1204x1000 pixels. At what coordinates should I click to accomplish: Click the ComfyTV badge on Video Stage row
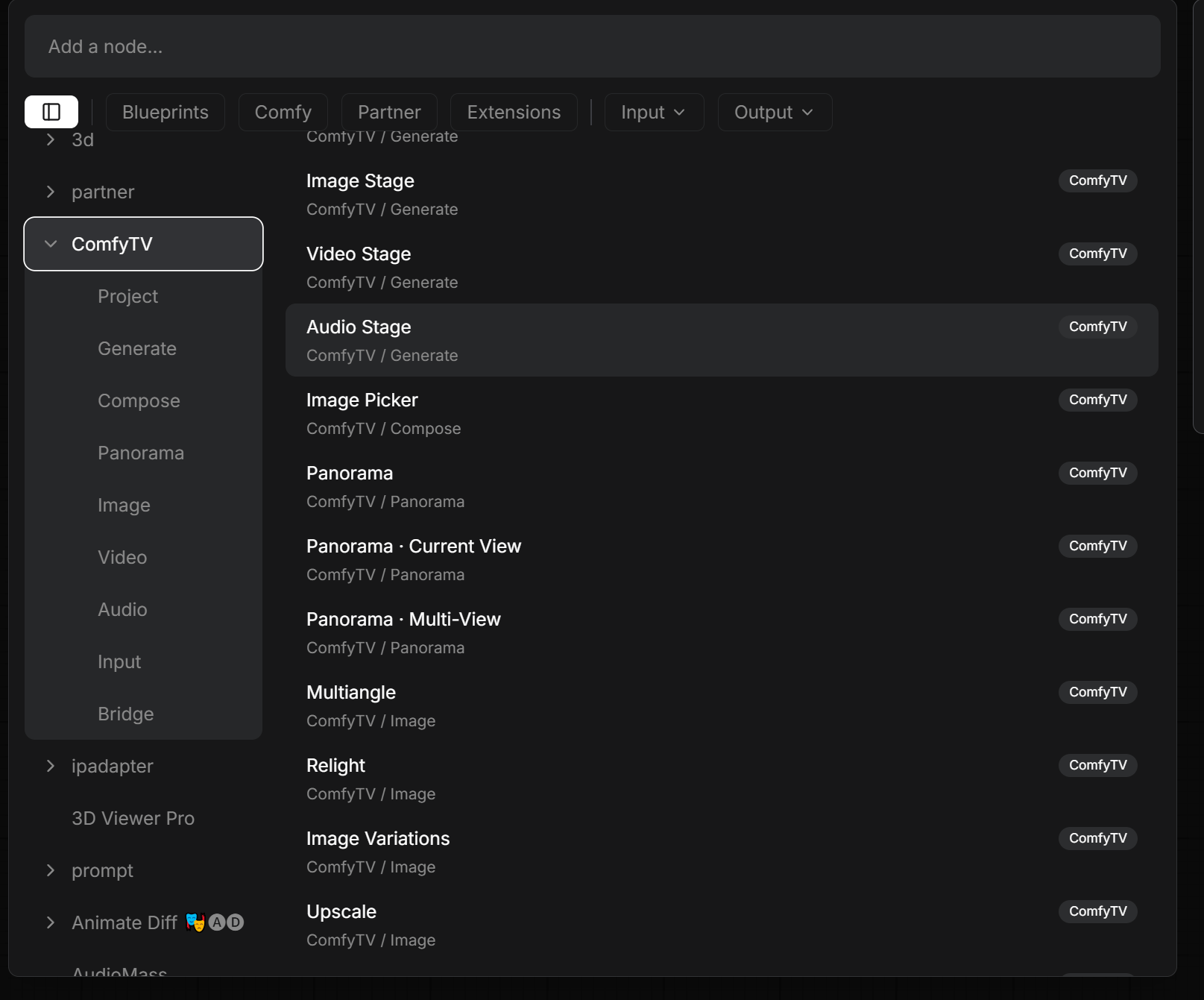(1097, 254)
